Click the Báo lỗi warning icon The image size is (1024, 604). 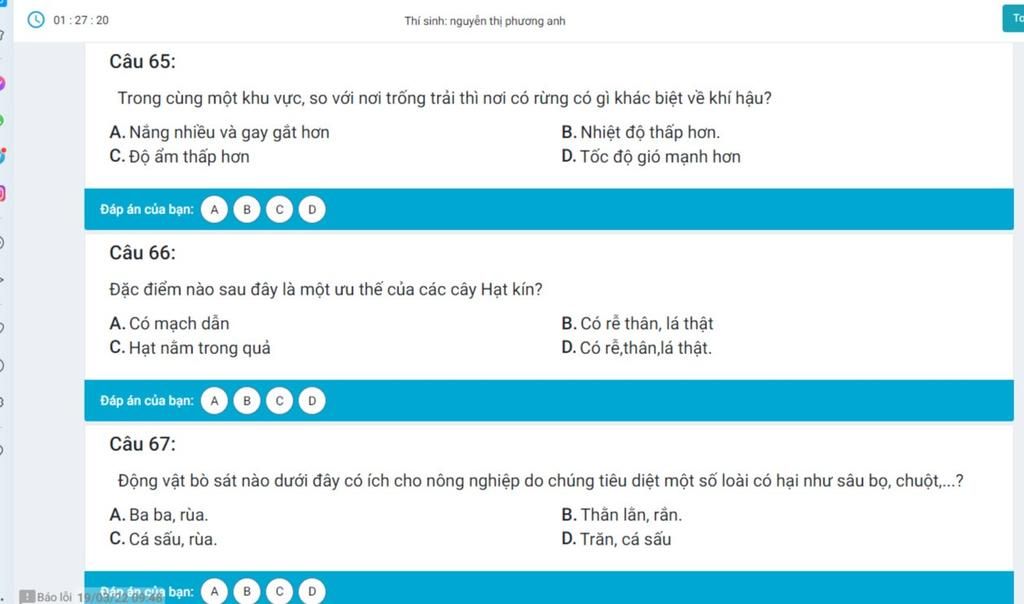pos(27,597)
